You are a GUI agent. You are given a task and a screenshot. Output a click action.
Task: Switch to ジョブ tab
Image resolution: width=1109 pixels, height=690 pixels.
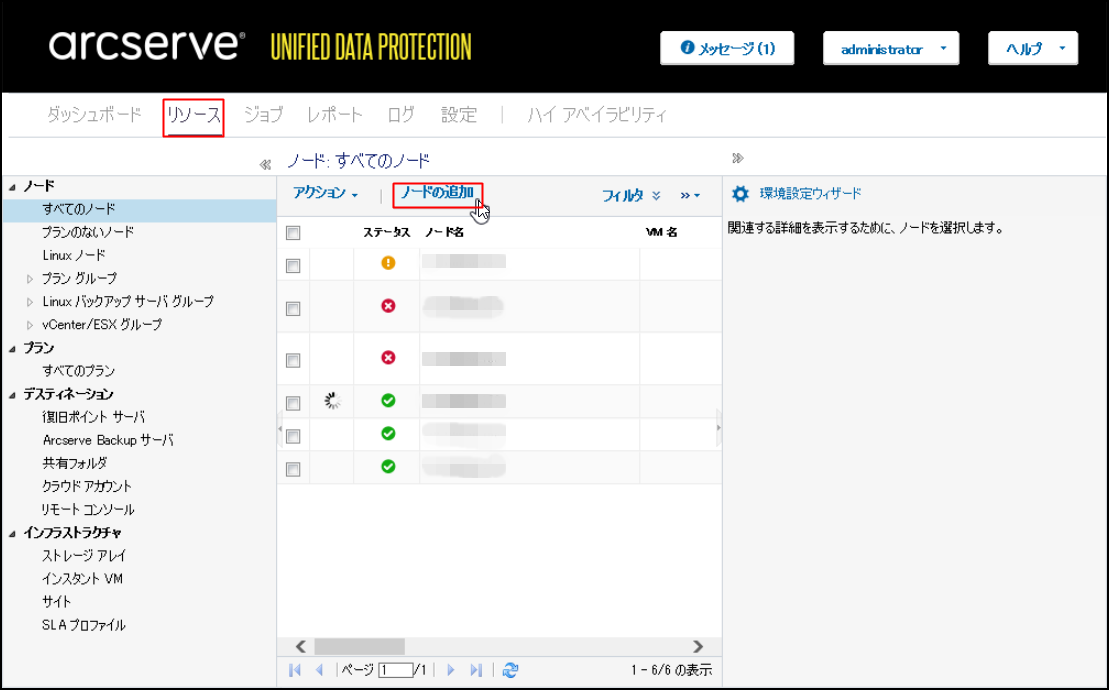tap(263, 115)
